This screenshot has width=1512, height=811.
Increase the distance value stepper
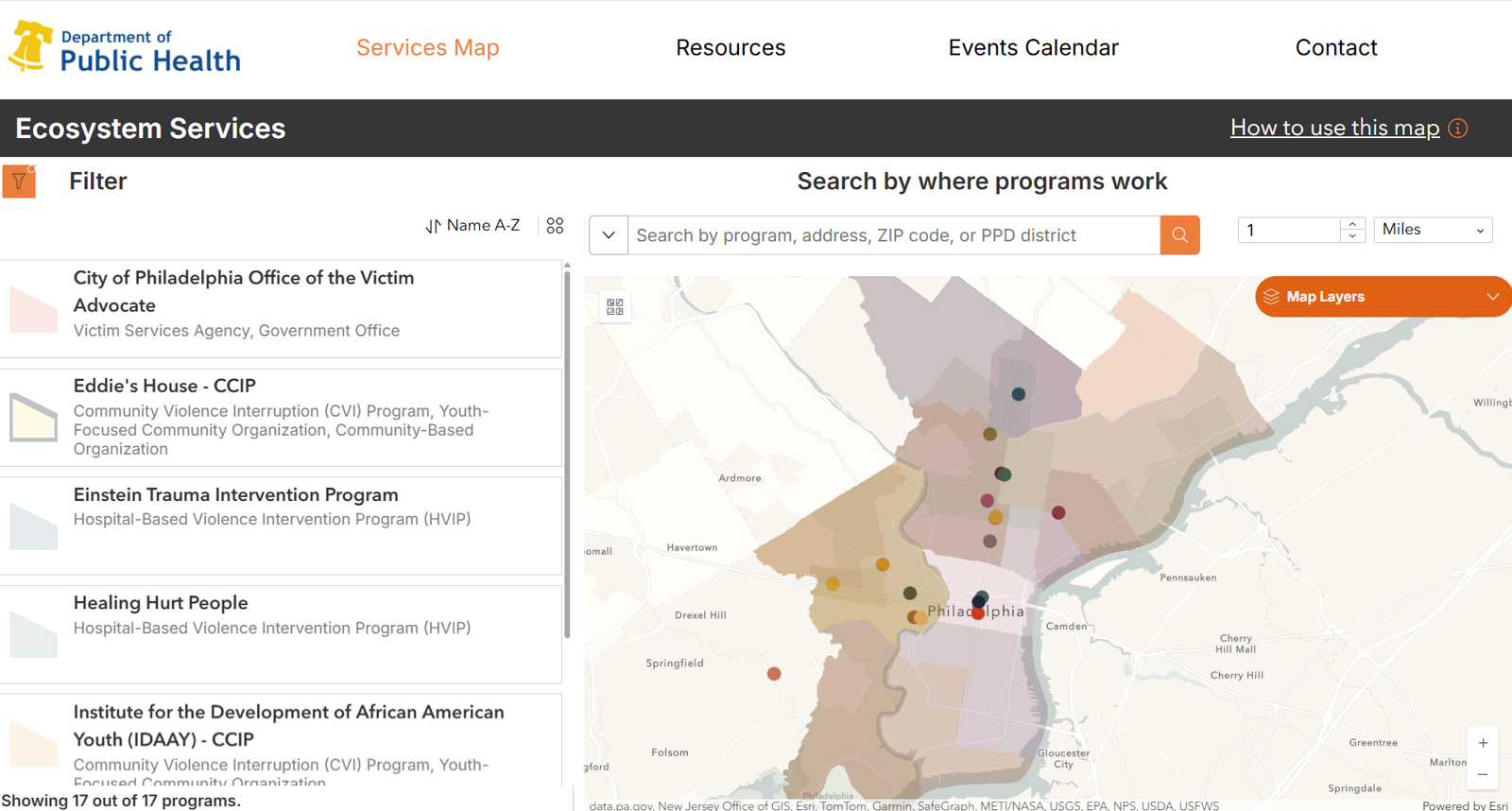tap(1352, 224)
